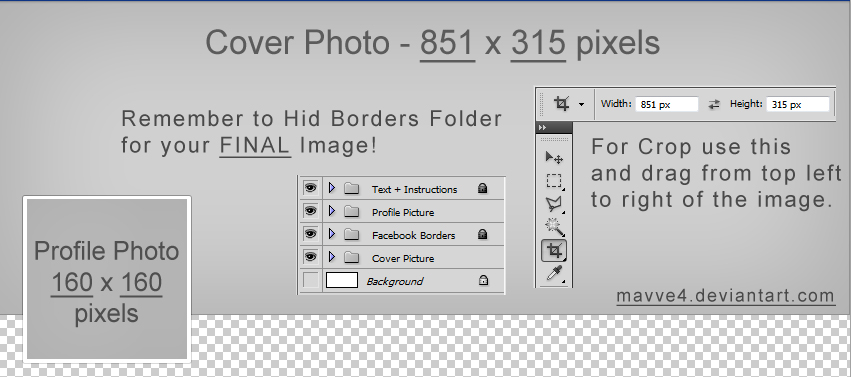Show the Background layer via empty visibility box
The height and width of the screenshot is (377, 851).
pyautogui.click(x=311, y=280)
